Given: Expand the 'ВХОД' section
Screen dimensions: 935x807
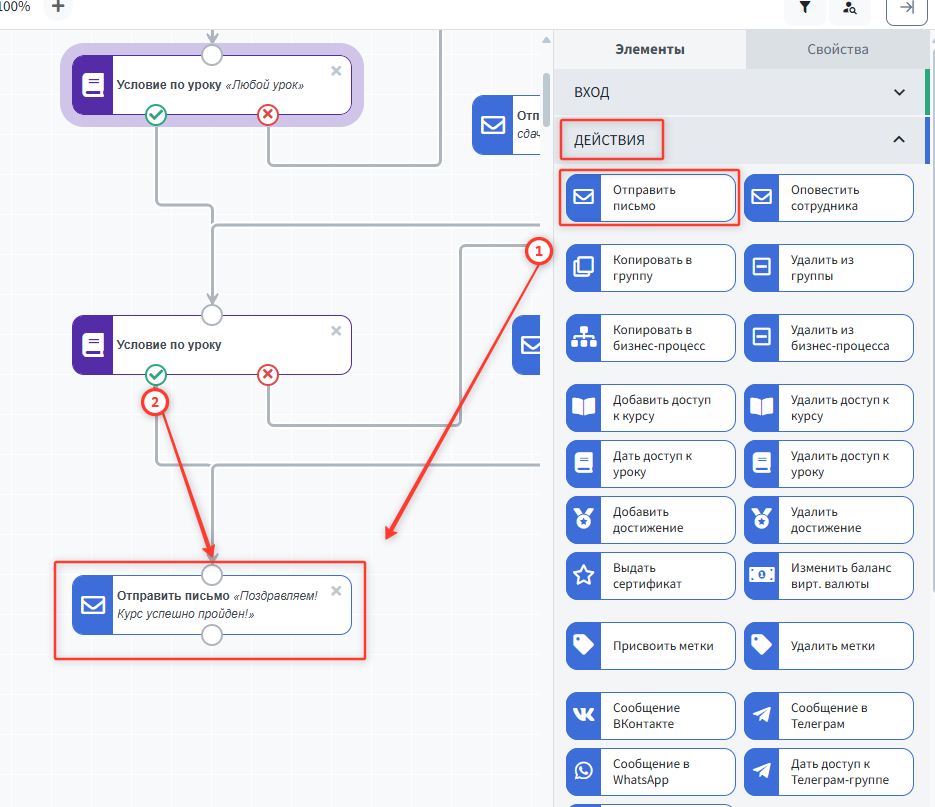Looking at the screenshot, I should click(899, 92).
